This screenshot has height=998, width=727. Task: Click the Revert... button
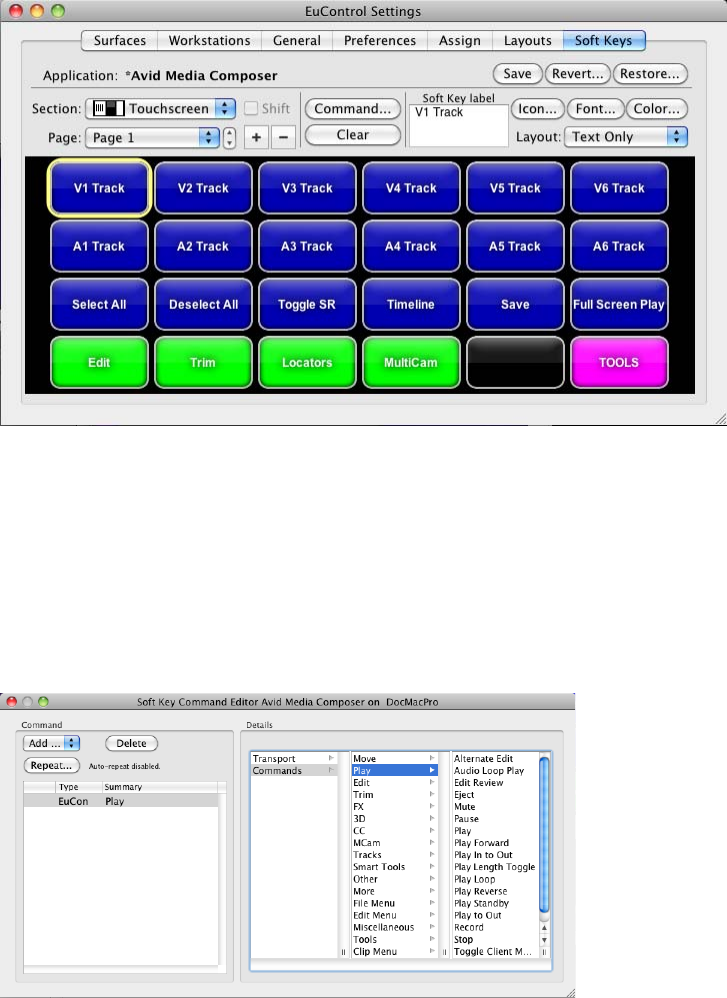pyautogui.click(x=577, y=74)
